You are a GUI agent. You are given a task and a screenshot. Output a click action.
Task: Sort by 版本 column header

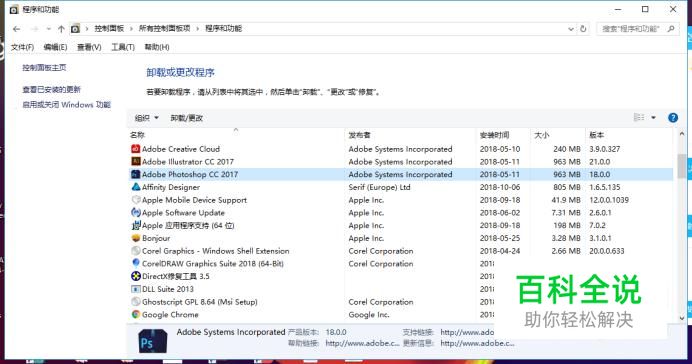(629, 135)
